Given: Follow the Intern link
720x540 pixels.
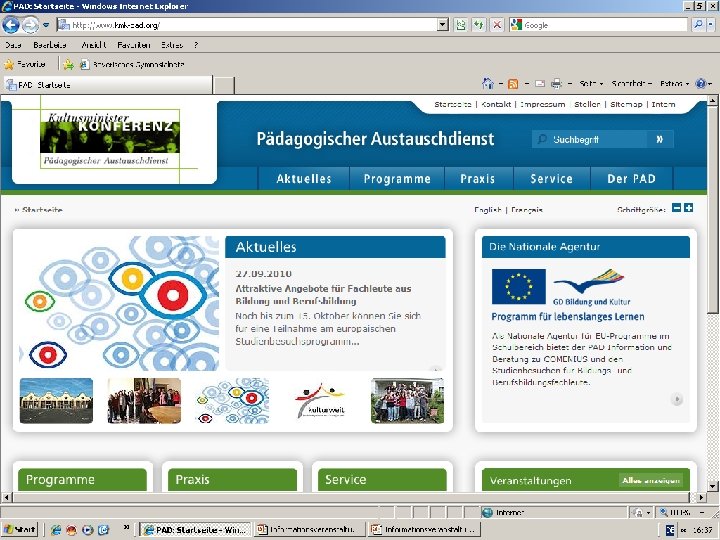Looking at the screenshot, I should [664, 104].
